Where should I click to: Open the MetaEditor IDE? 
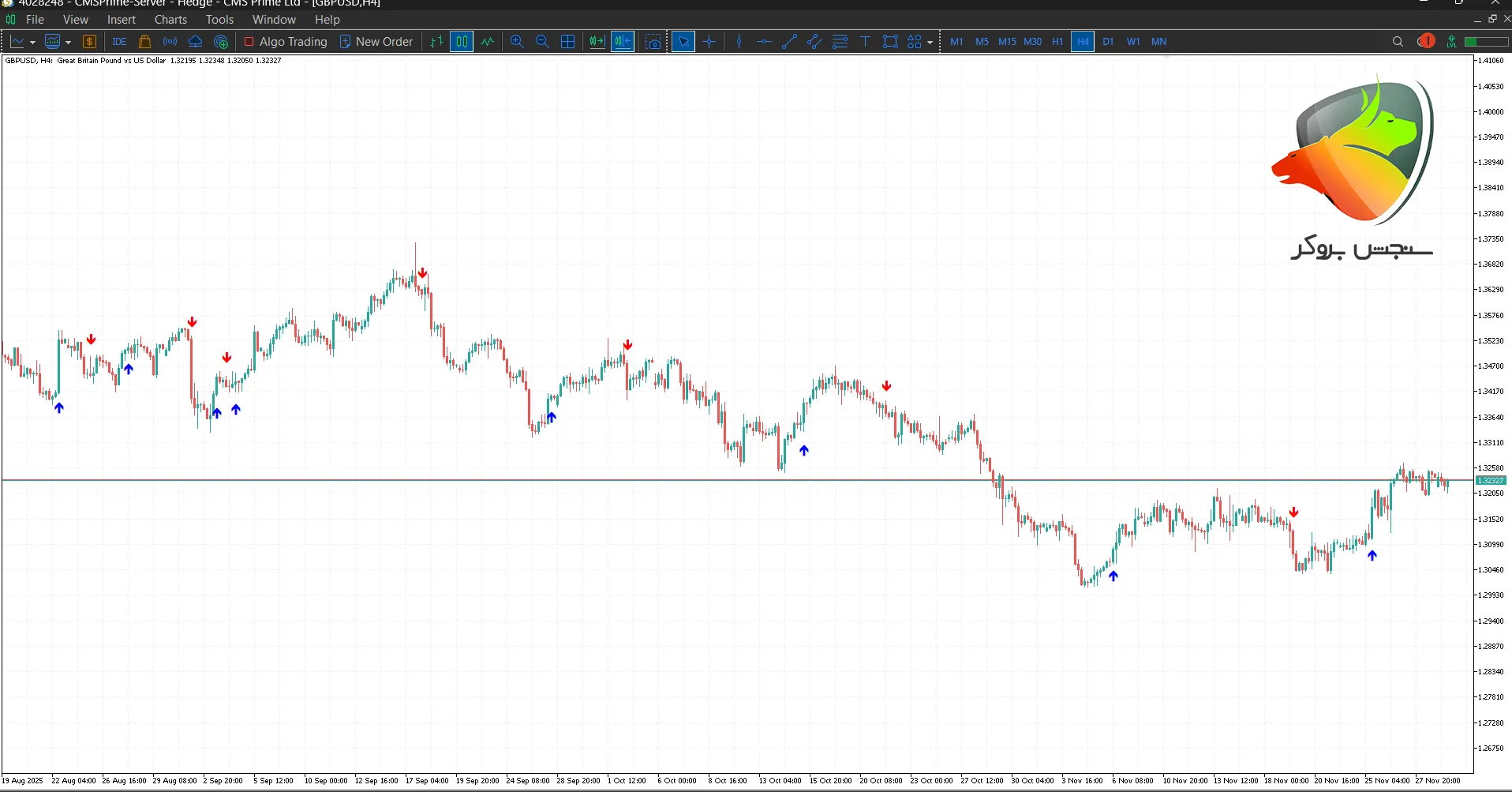pos(119,42)
